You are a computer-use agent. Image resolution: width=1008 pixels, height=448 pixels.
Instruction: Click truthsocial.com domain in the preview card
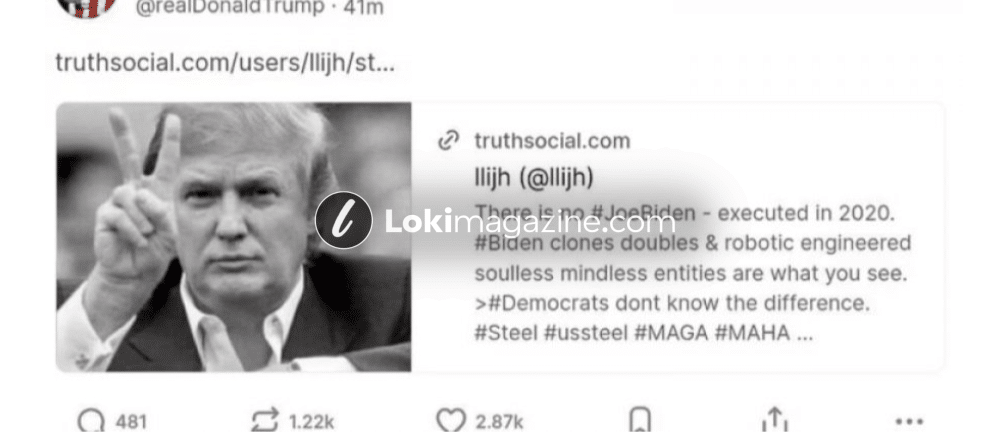(x=552, y=140)
